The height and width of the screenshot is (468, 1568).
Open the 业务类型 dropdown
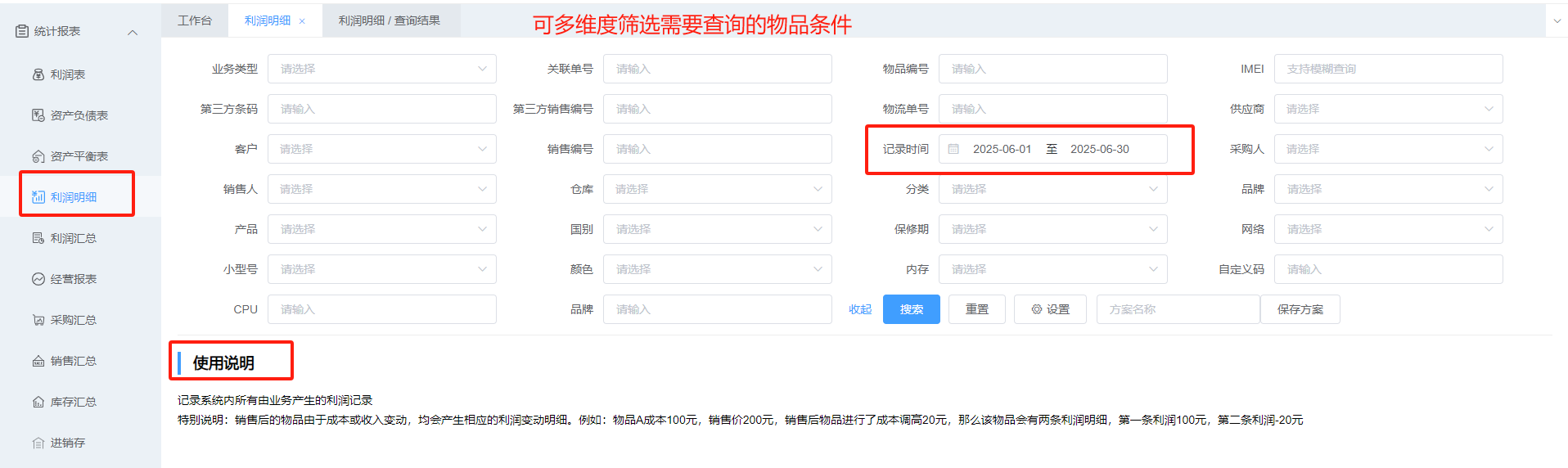click(x=382, y=69)
